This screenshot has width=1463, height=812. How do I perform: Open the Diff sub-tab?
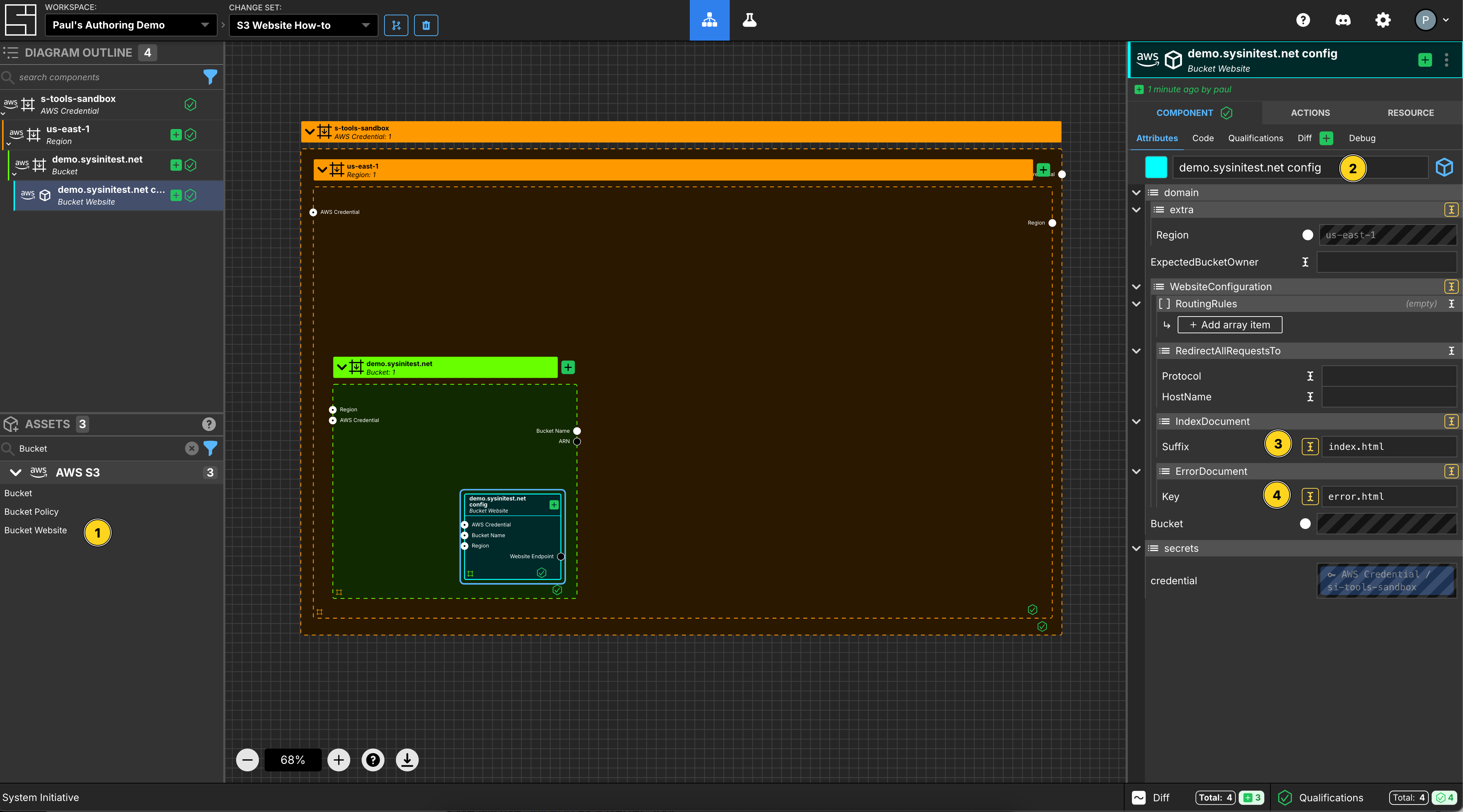click(x=1305, y=138)
